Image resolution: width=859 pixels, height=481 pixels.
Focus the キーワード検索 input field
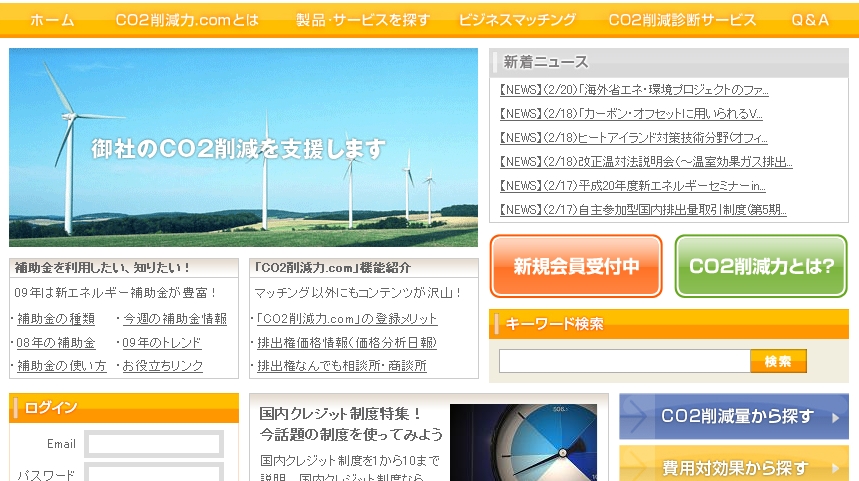pos(625,361)
